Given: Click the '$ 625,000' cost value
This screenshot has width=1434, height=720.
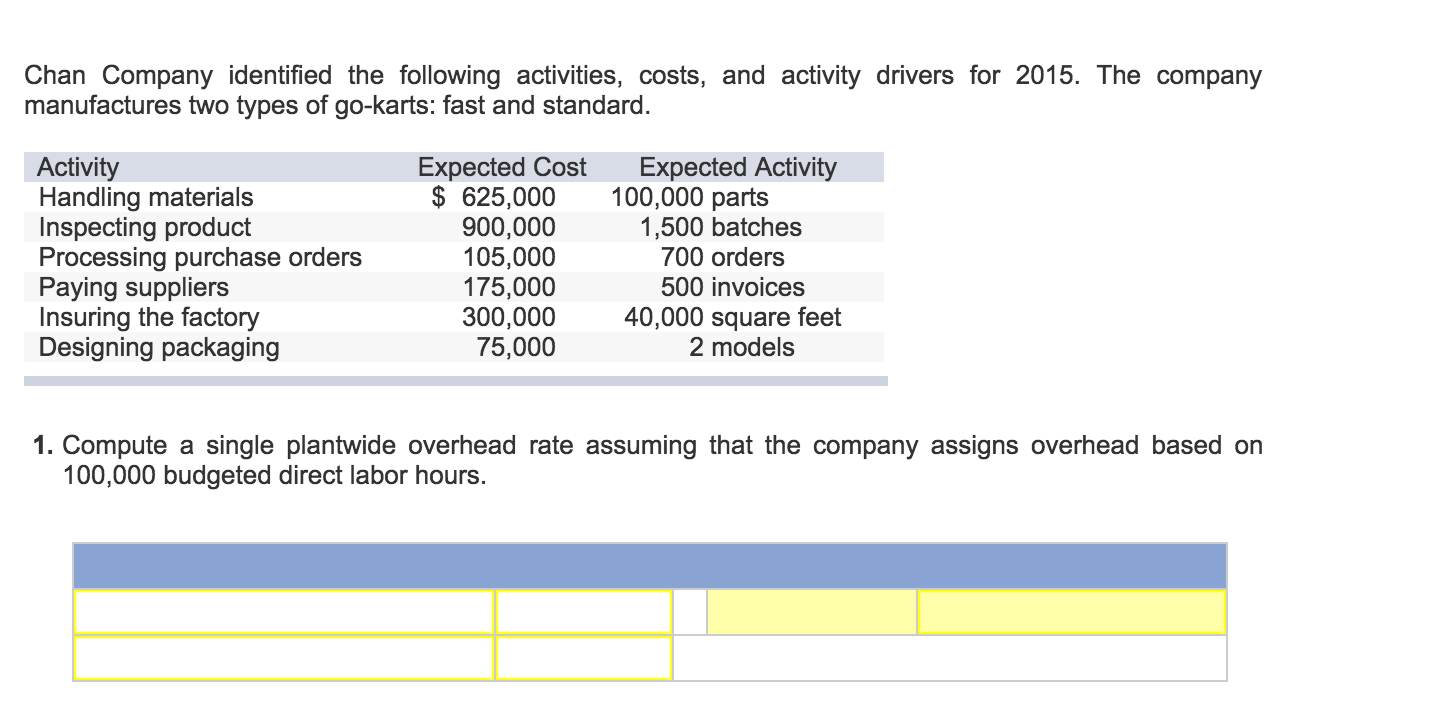Looking at the screenshot, I should tap(494, 197).
